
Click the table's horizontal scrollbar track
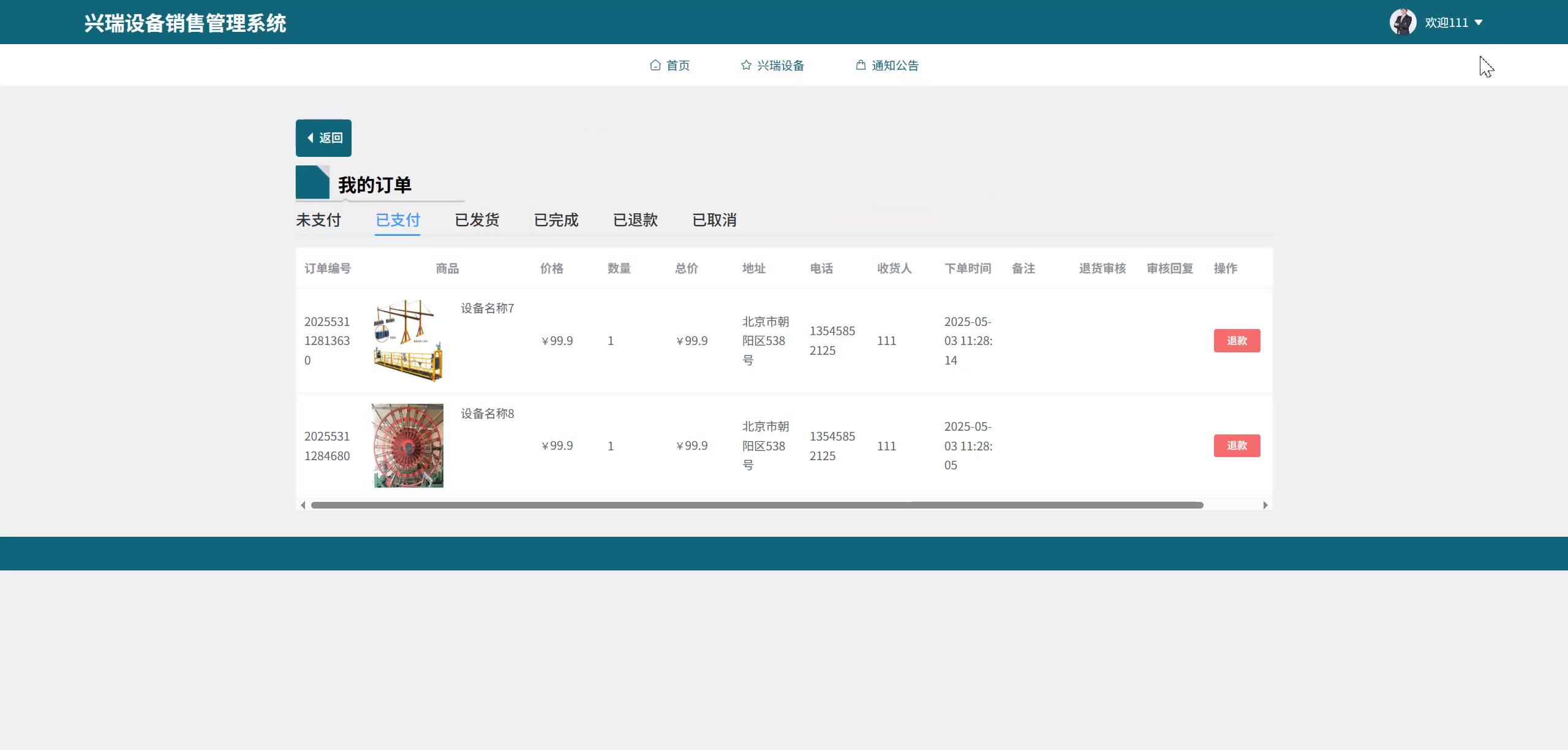coord(757,505)
